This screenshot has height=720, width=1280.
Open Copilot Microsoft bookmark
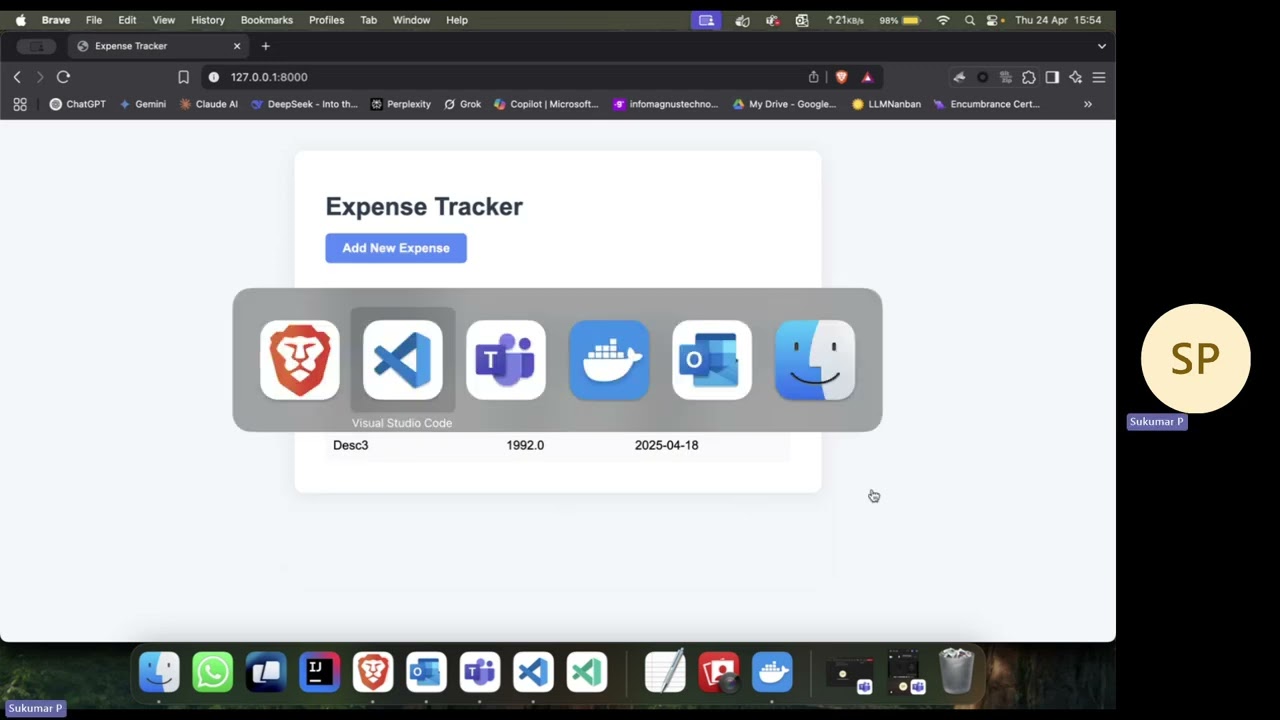546,104
